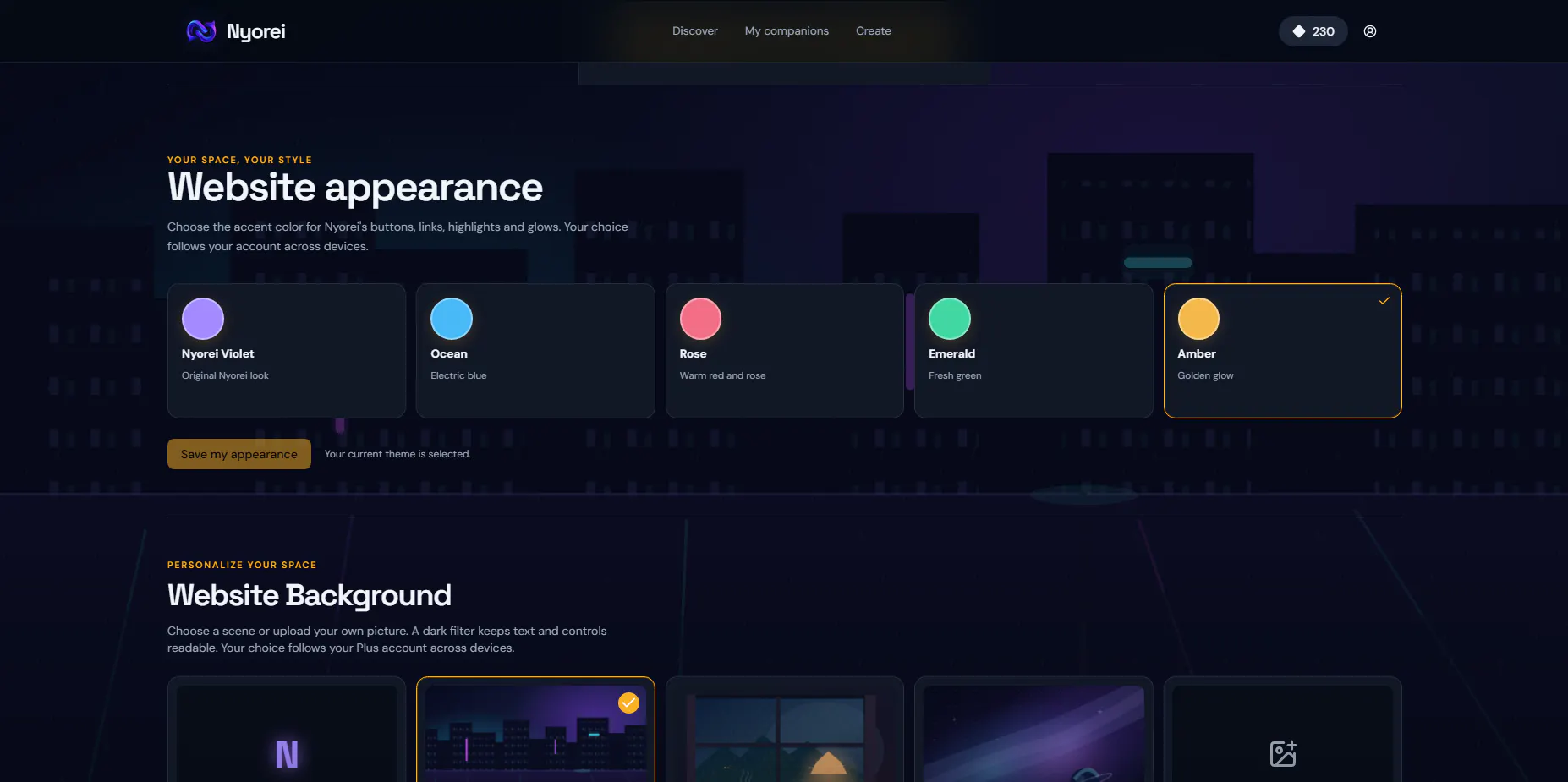
Task: Click the 'Website appearance' heading
Action: [x=355, y=188]
